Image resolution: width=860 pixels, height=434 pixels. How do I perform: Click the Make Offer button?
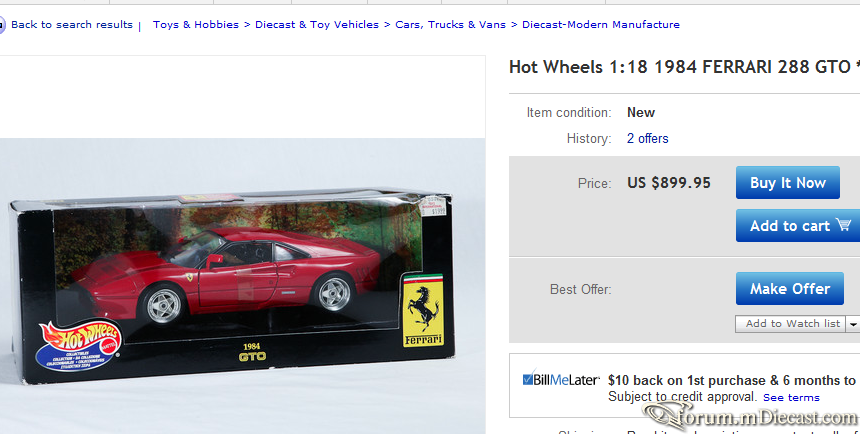(790, 289)
